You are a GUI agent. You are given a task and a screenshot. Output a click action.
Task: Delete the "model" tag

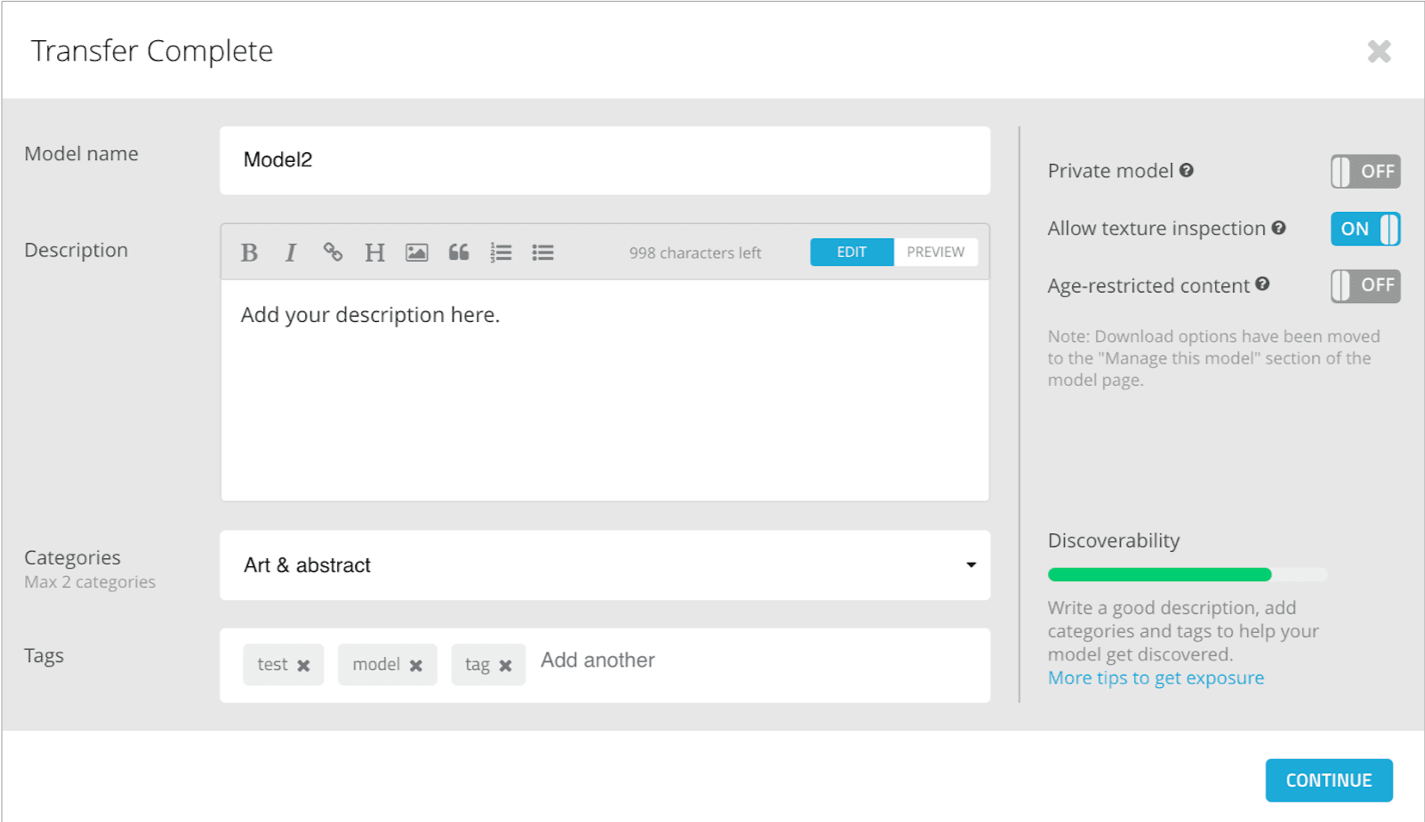click(416, 666)
